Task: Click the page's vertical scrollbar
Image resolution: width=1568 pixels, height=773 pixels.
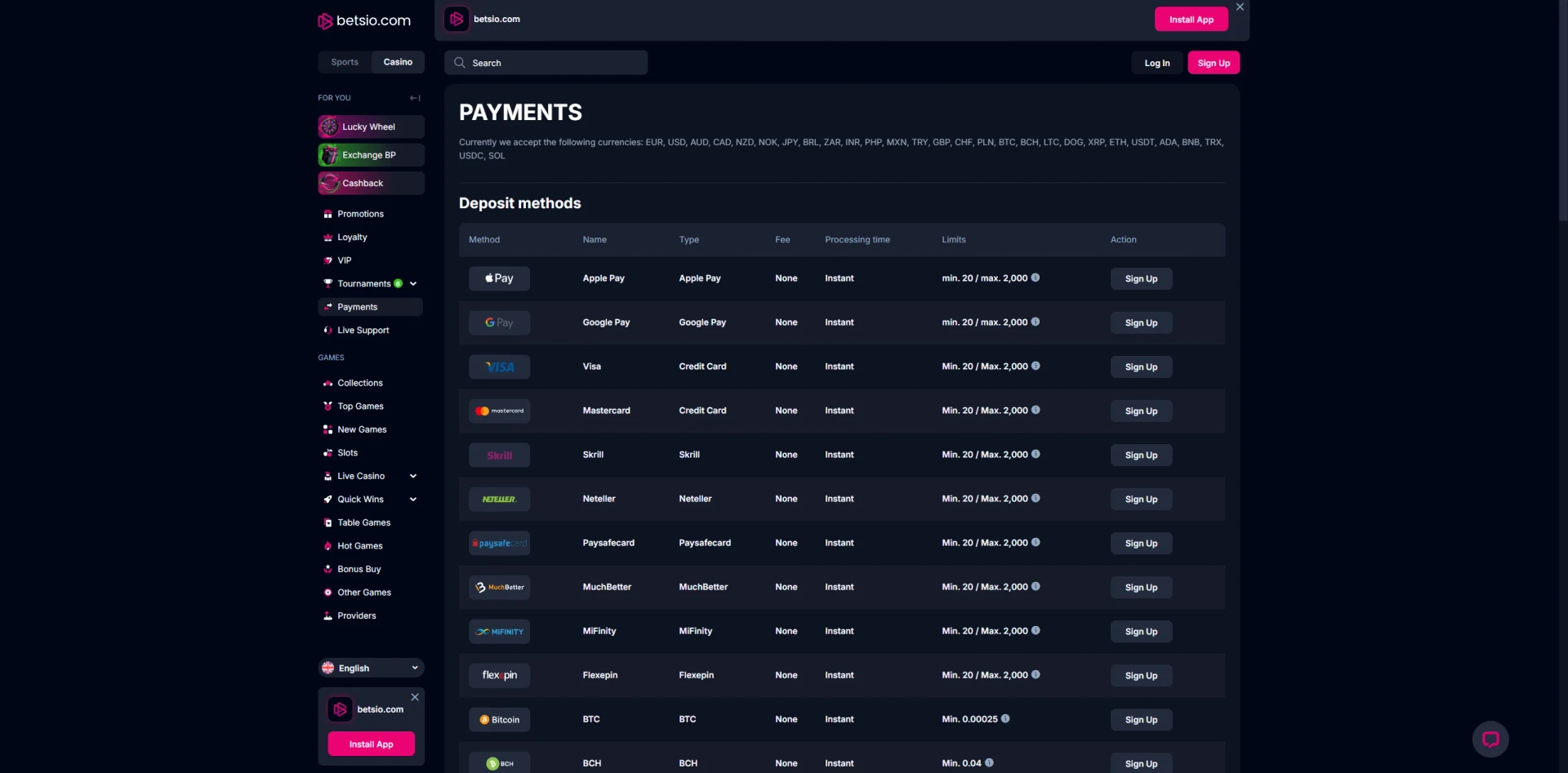Action: (x=1563, y=110)
